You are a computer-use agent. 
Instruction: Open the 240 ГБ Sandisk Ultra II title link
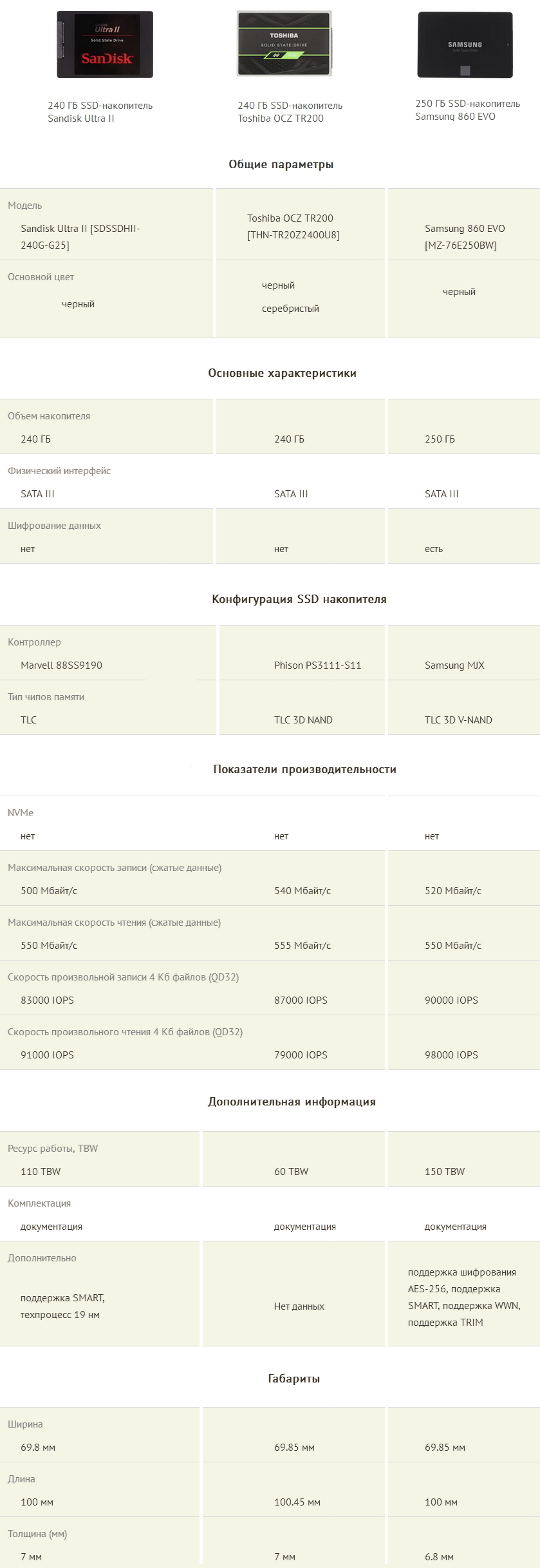100,112
